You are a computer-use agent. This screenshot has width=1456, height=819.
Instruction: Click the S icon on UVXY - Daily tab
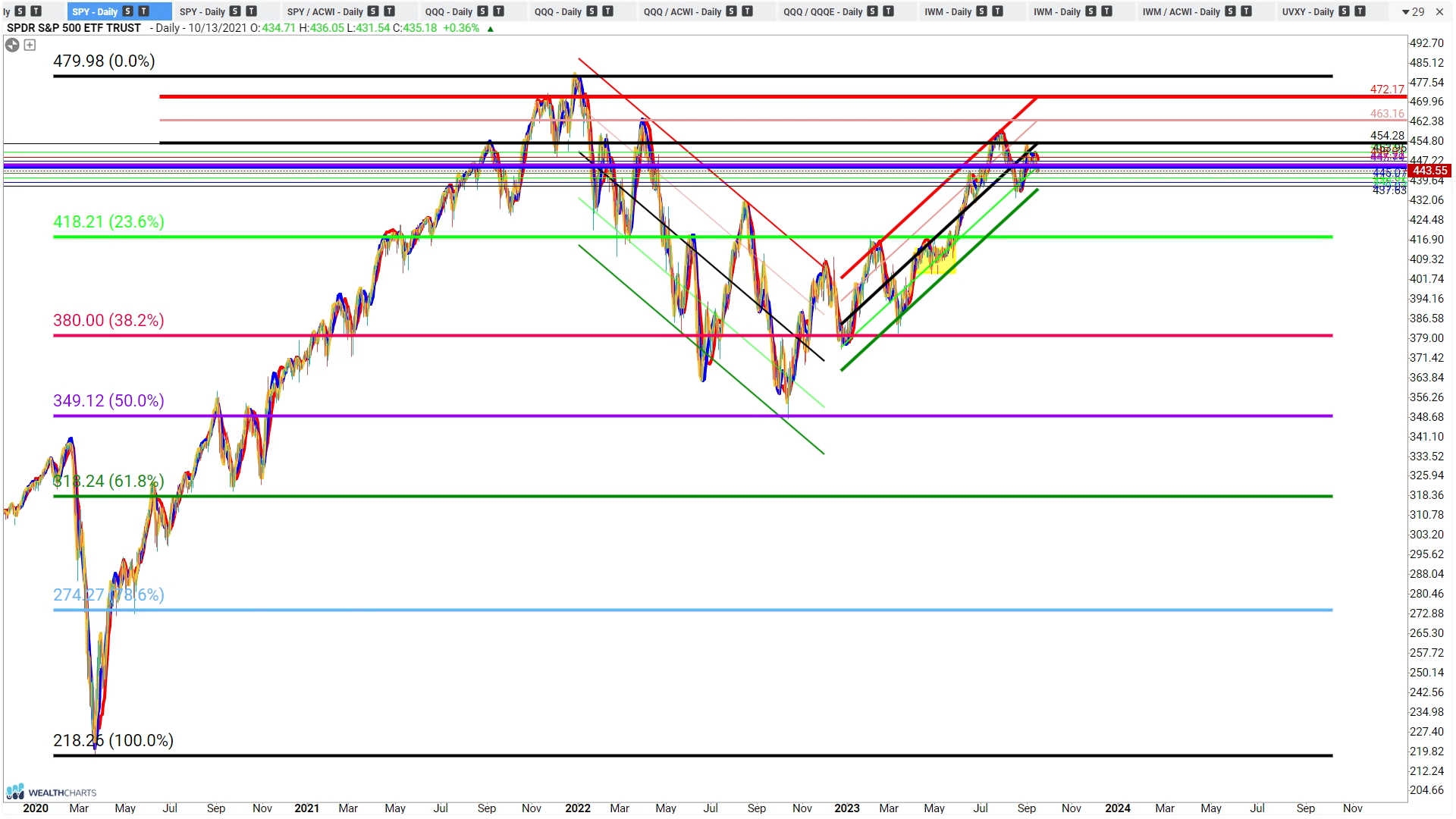tap(1345, 11)
